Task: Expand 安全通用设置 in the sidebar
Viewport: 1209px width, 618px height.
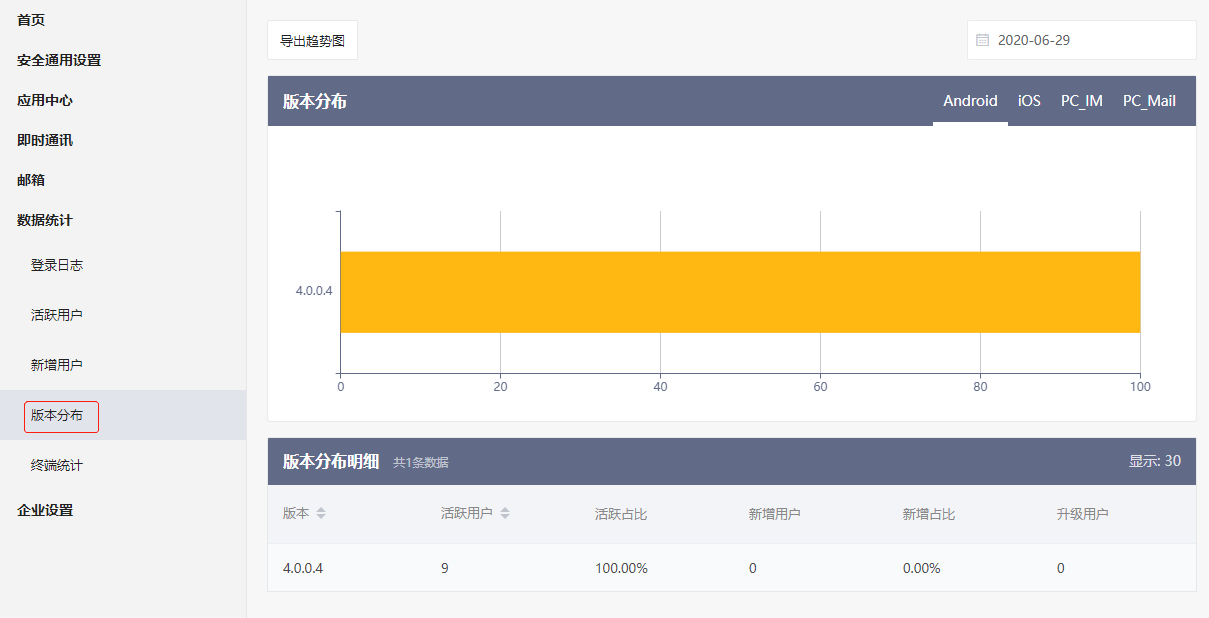Action: 59,60
